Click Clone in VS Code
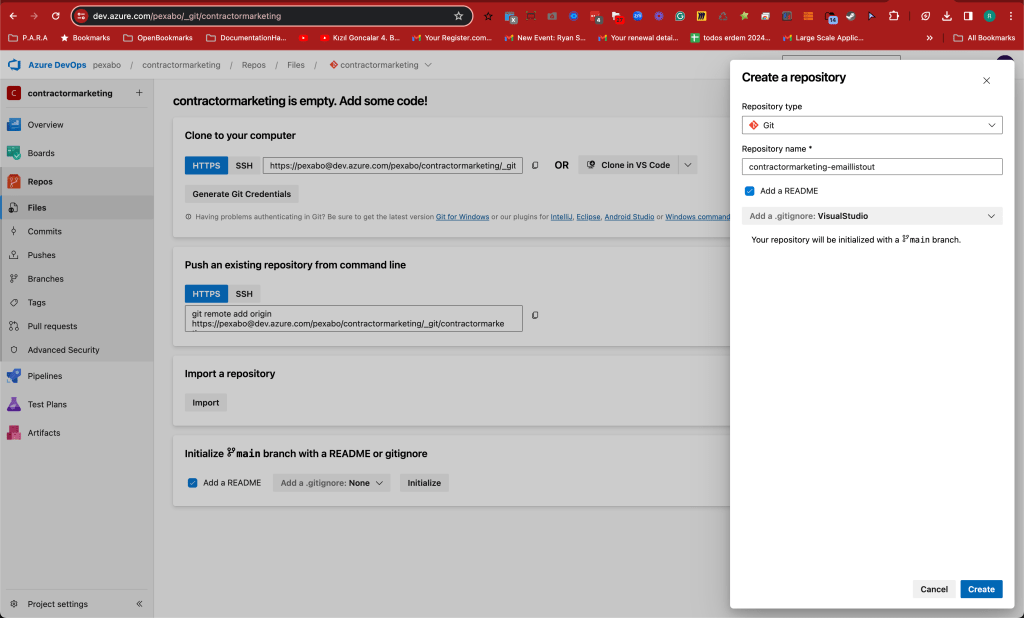 [x=628, y=165]
